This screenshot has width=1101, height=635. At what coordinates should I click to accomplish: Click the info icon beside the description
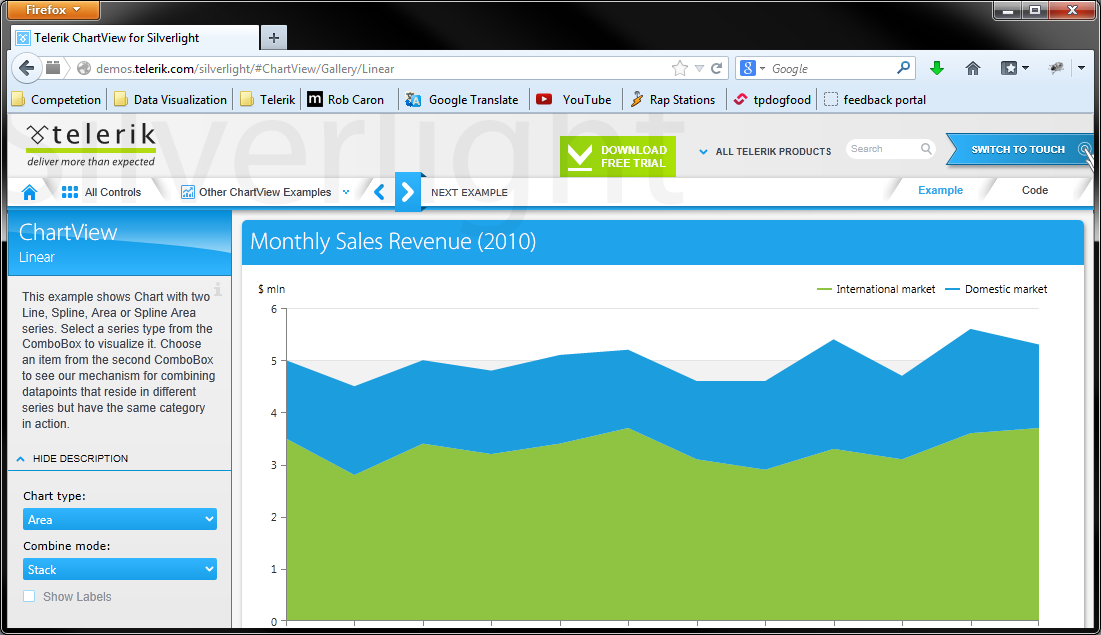tap(218, 289)
